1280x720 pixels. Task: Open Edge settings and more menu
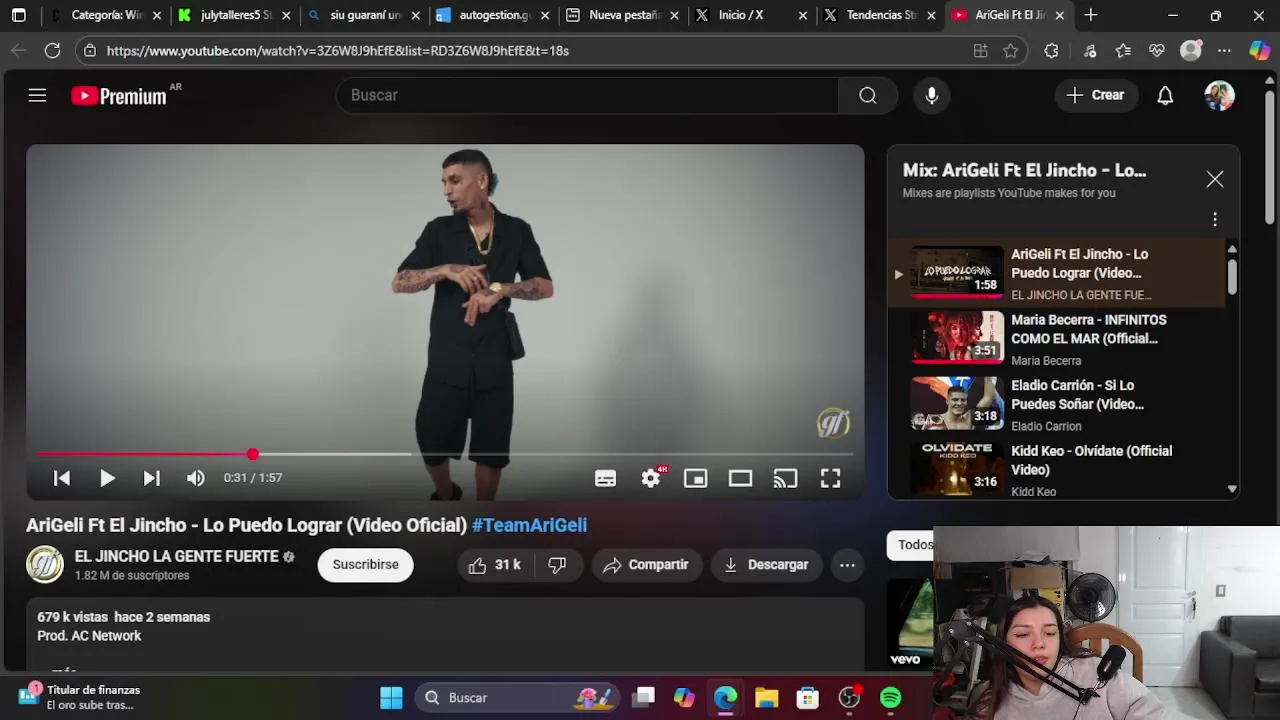pyautogui.click(x=1224, y=51)
